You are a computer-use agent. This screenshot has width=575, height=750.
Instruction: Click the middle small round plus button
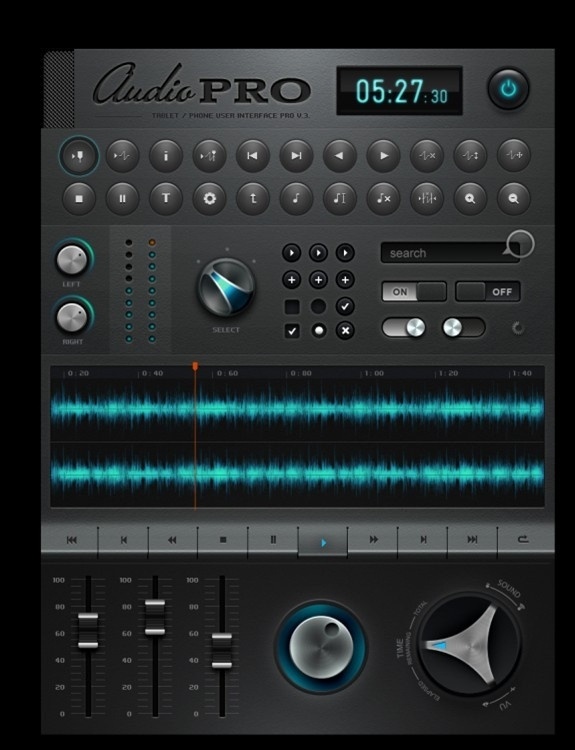point(319,280)
